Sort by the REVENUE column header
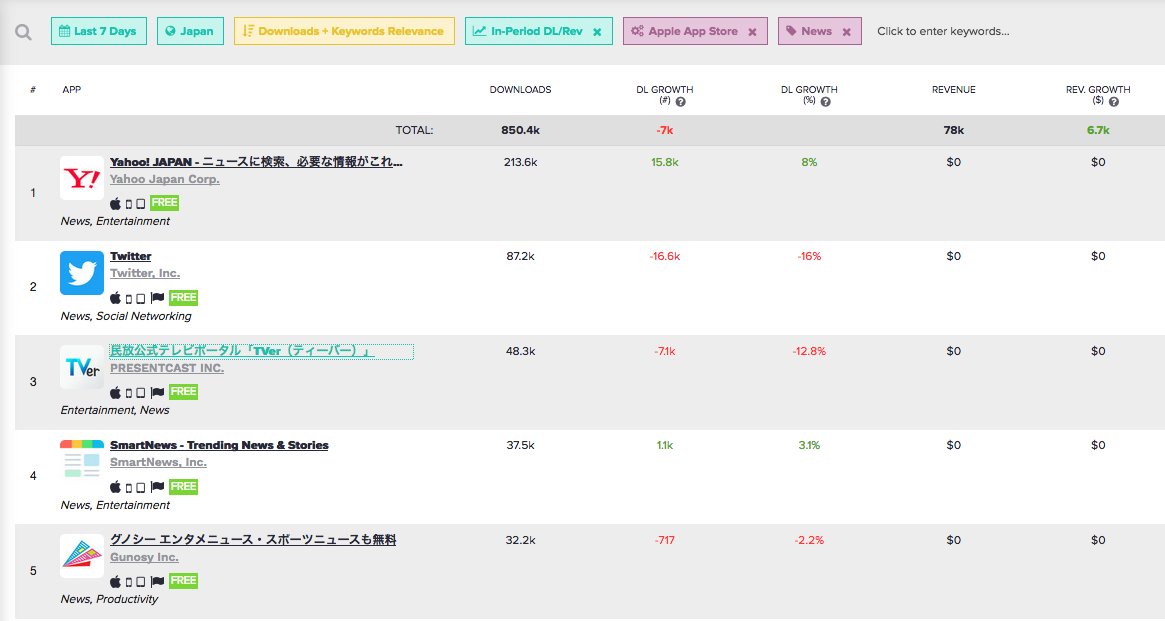 pos(953,90)
